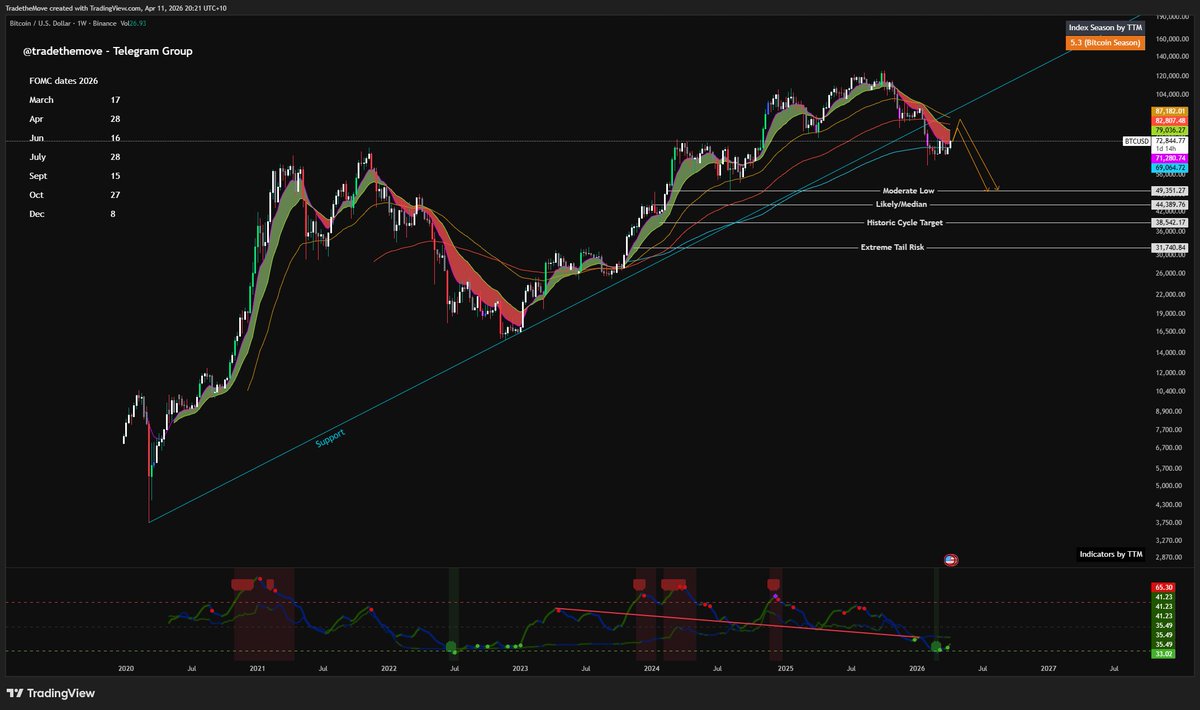Click the July row in FOMC dates
1200x710 pixels.
(75, 157)
